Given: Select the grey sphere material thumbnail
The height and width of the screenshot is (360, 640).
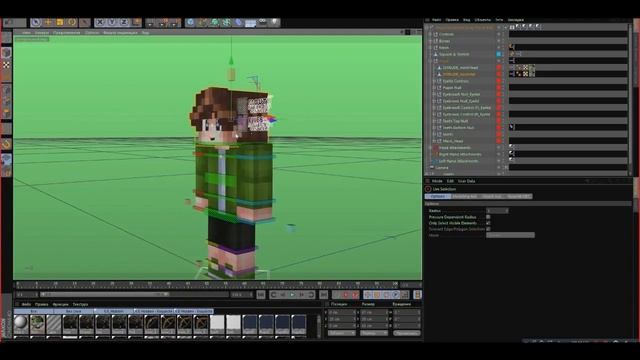Looking at the screenshot, I should (21, 323).
